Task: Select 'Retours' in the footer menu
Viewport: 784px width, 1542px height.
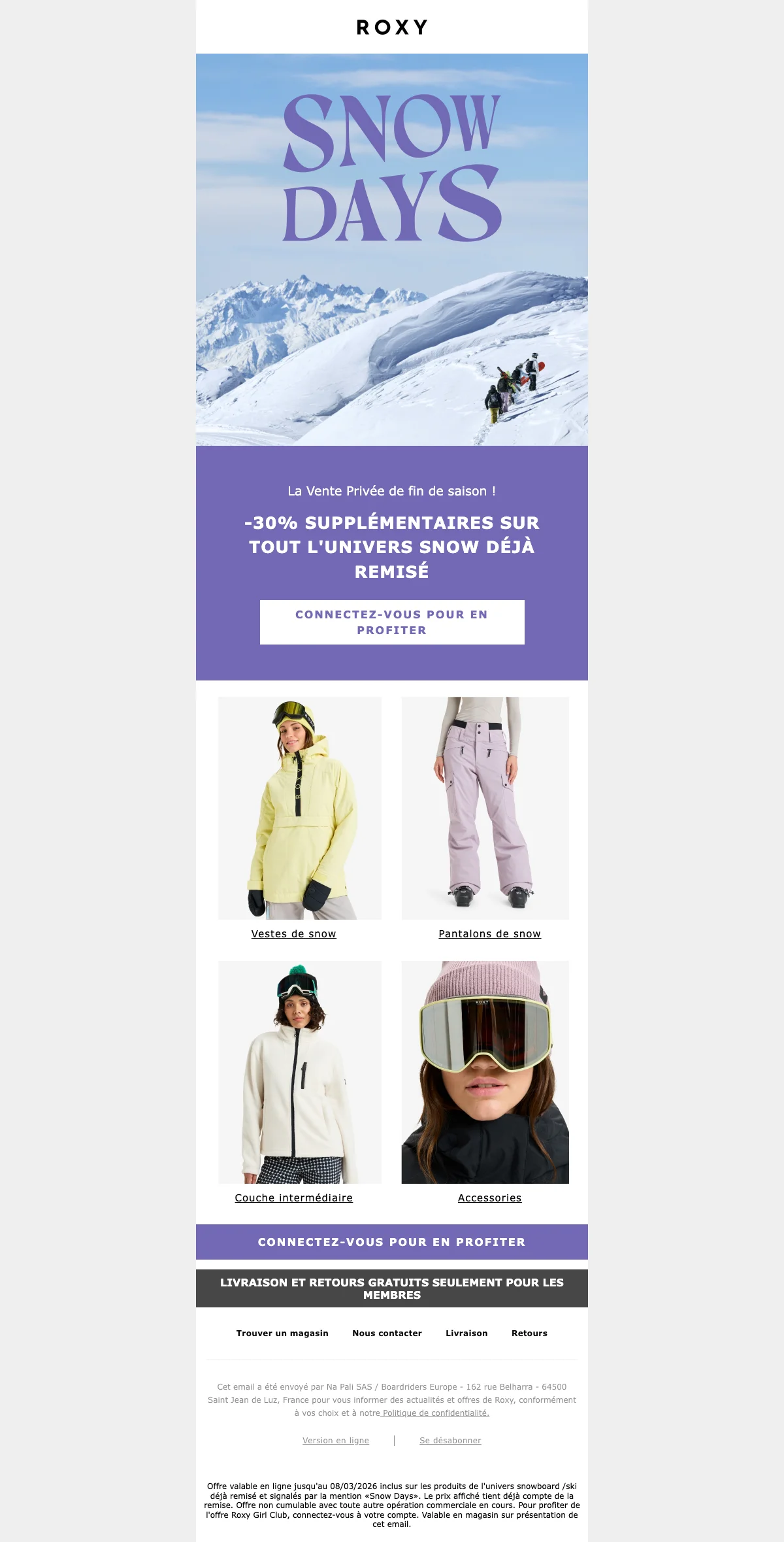Action: 530,1333
